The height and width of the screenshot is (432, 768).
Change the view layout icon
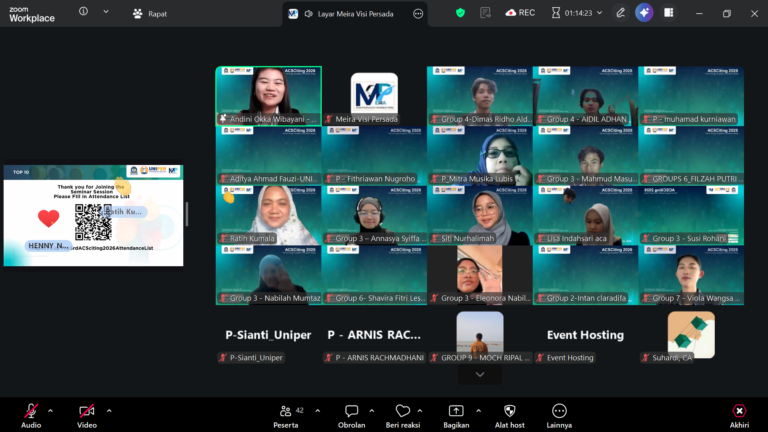(669, 13)
